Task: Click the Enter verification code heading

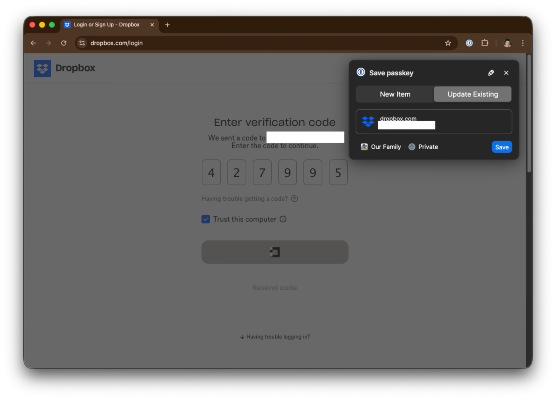Action: coord(275,122)
